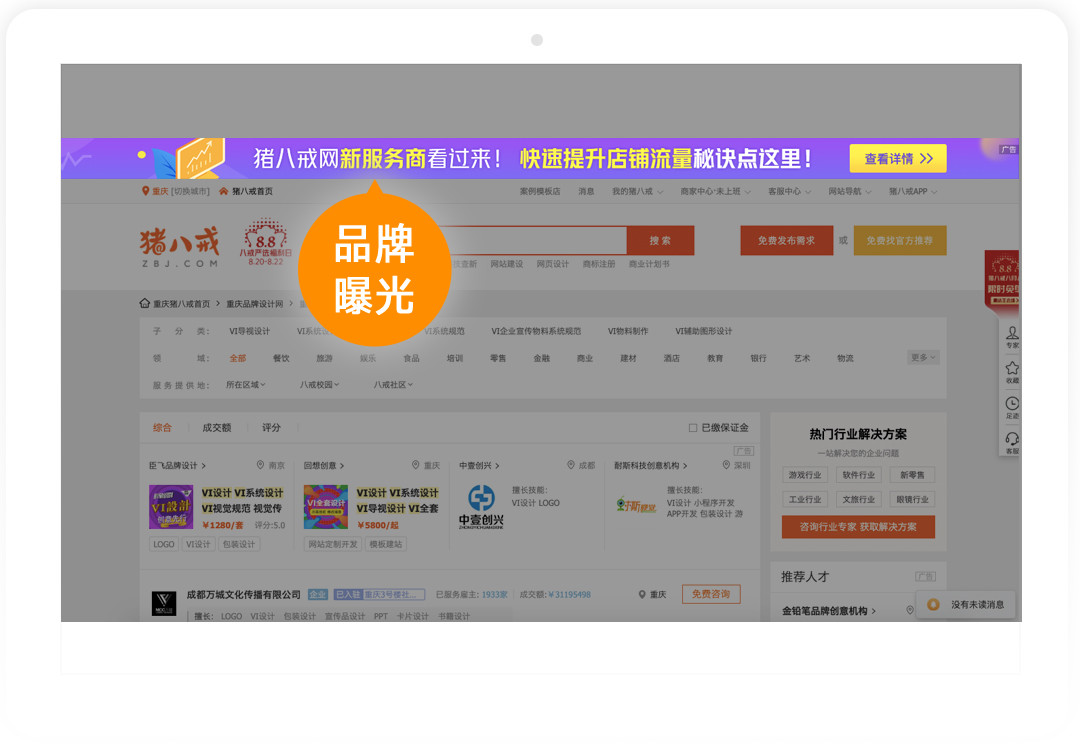Select the 文旅行业 solution tag

pos(858,499)
